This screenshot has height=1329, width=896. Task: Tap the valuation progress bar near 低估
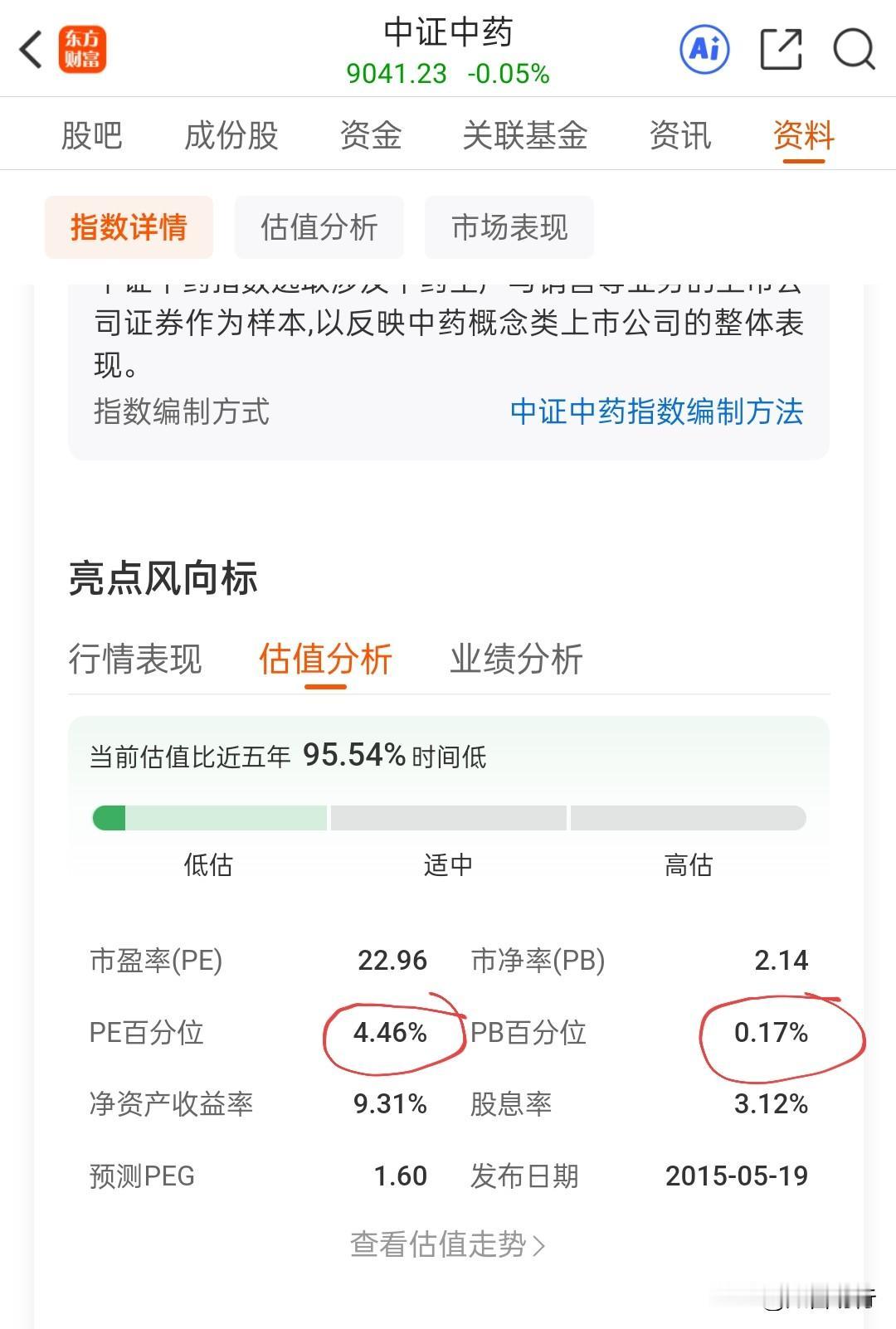pos(207,818)
